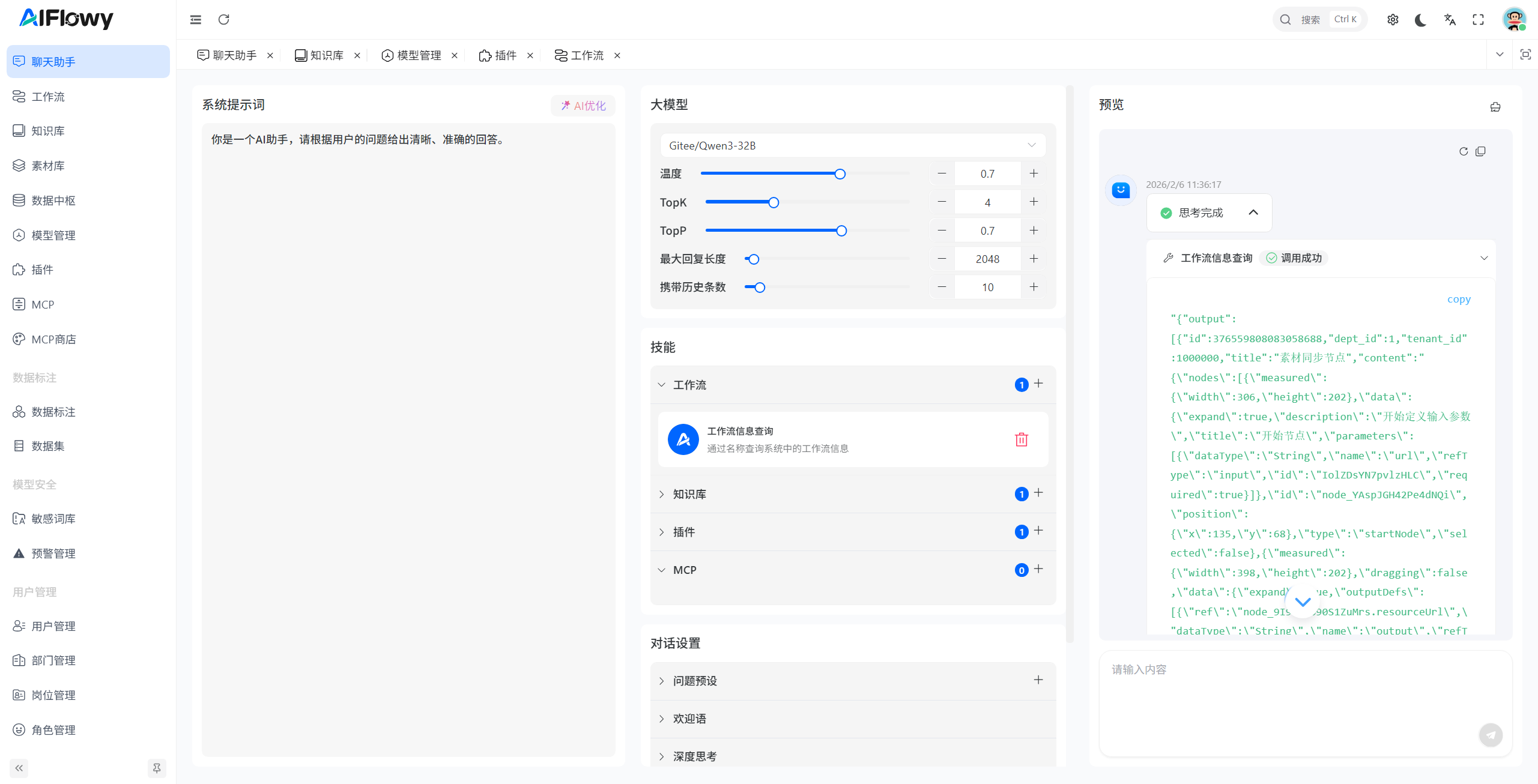Toggle the sidebar with the hamburger icon
Viewport: 1538px width, 784px height.
click(195, 19)
